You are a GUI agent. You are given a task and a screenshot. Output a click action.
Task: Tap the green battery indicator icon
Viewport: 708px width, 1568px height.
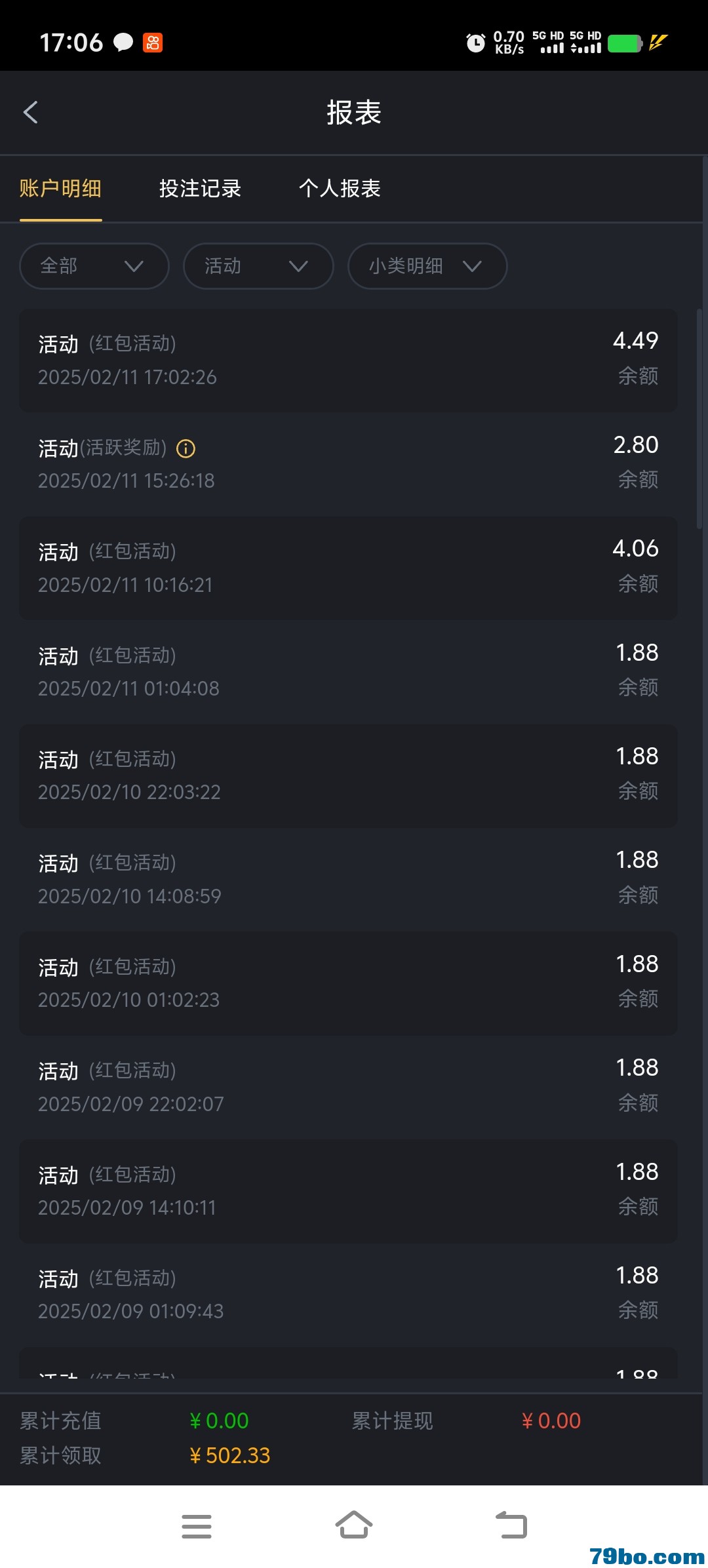[x=624, y=43]
